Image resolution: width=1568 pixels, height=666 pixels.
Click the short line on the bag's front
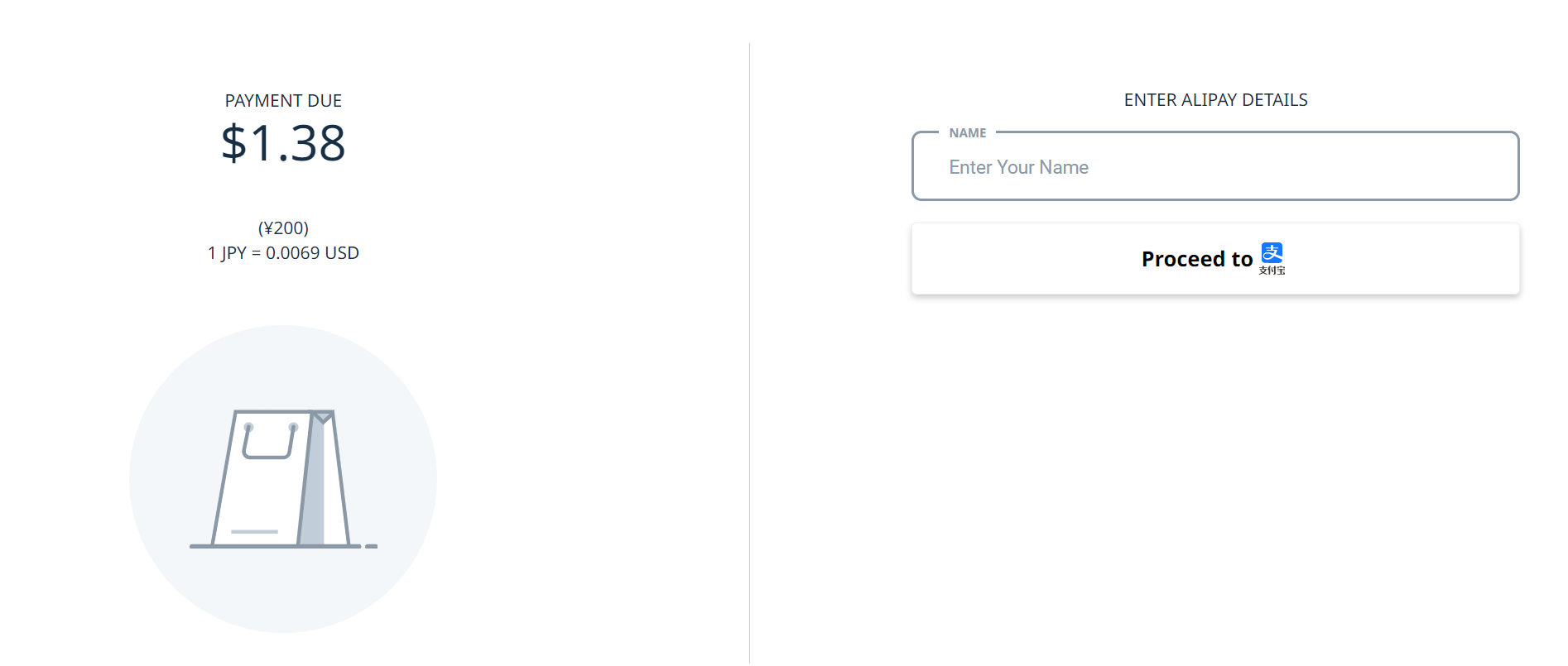(x=254, y=531)
